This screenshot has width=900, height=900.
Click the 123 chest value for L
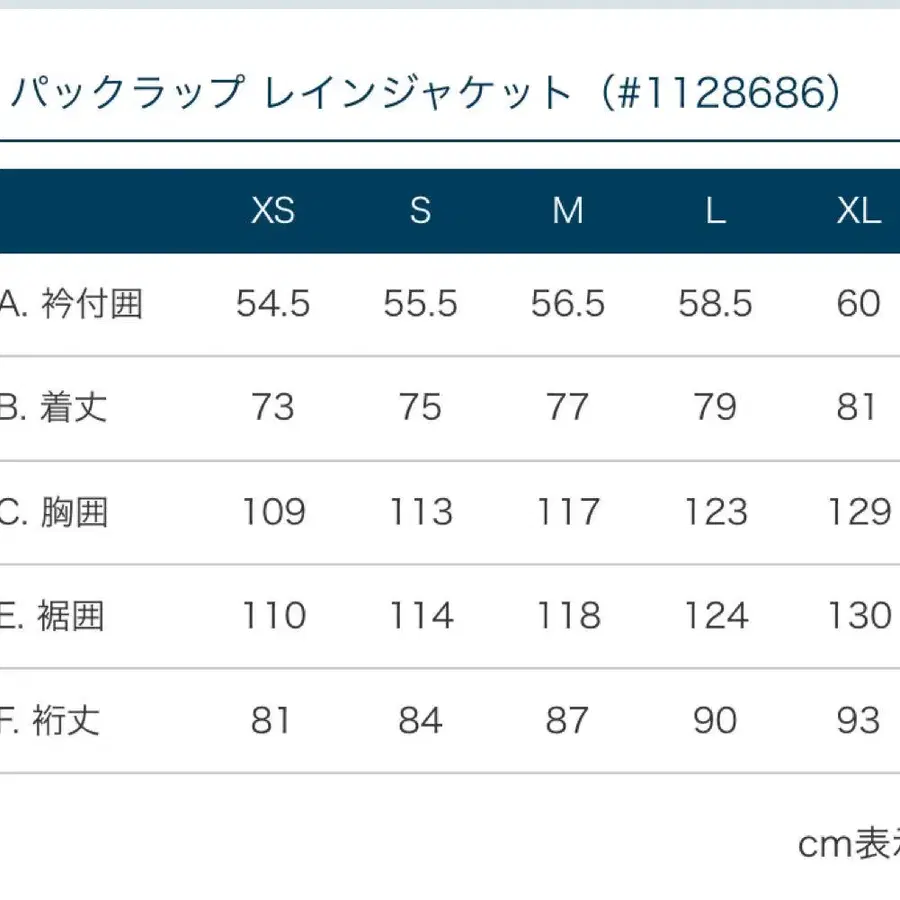click(715, 512)
